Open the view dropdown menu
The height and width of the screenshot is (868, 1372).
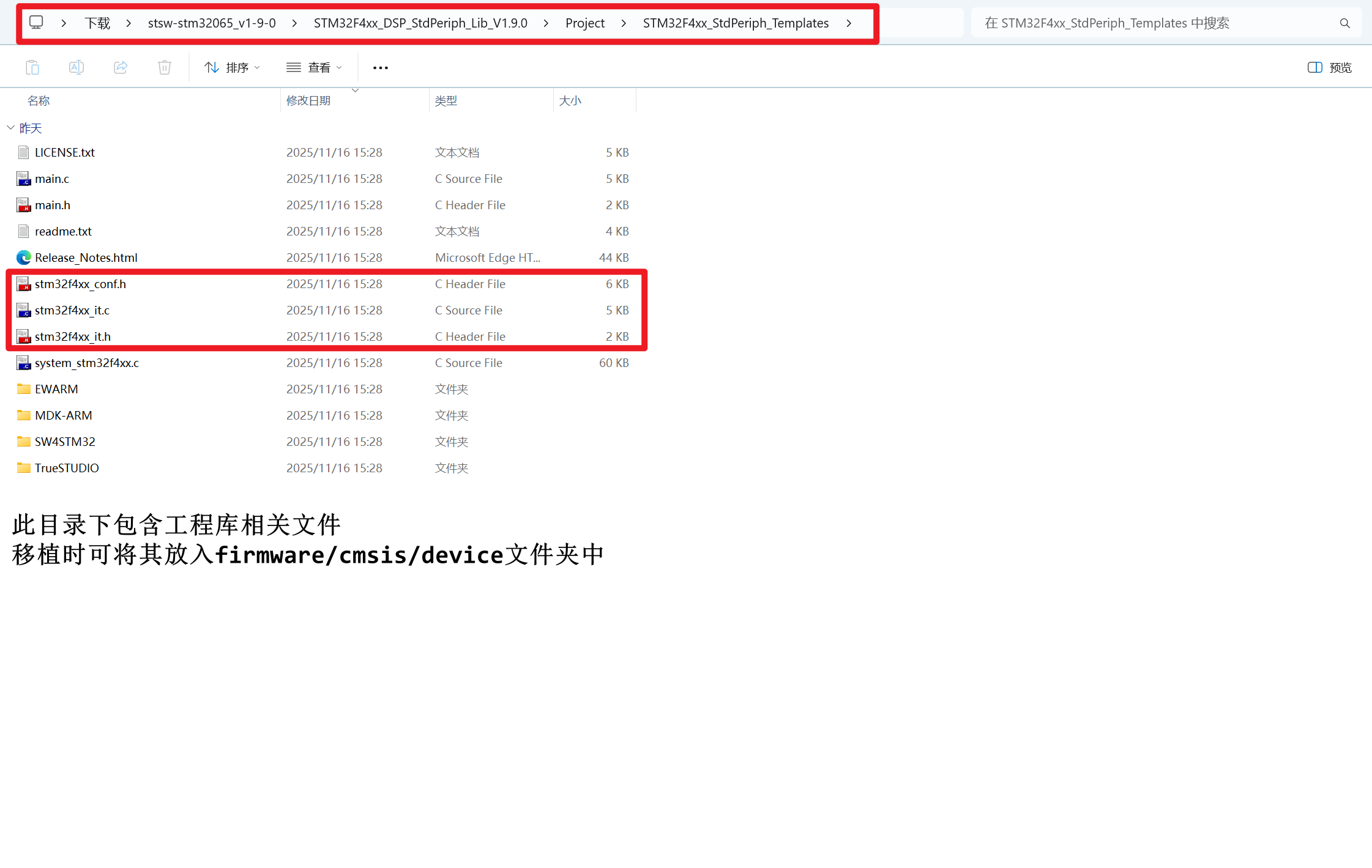(x=314, y=67)
